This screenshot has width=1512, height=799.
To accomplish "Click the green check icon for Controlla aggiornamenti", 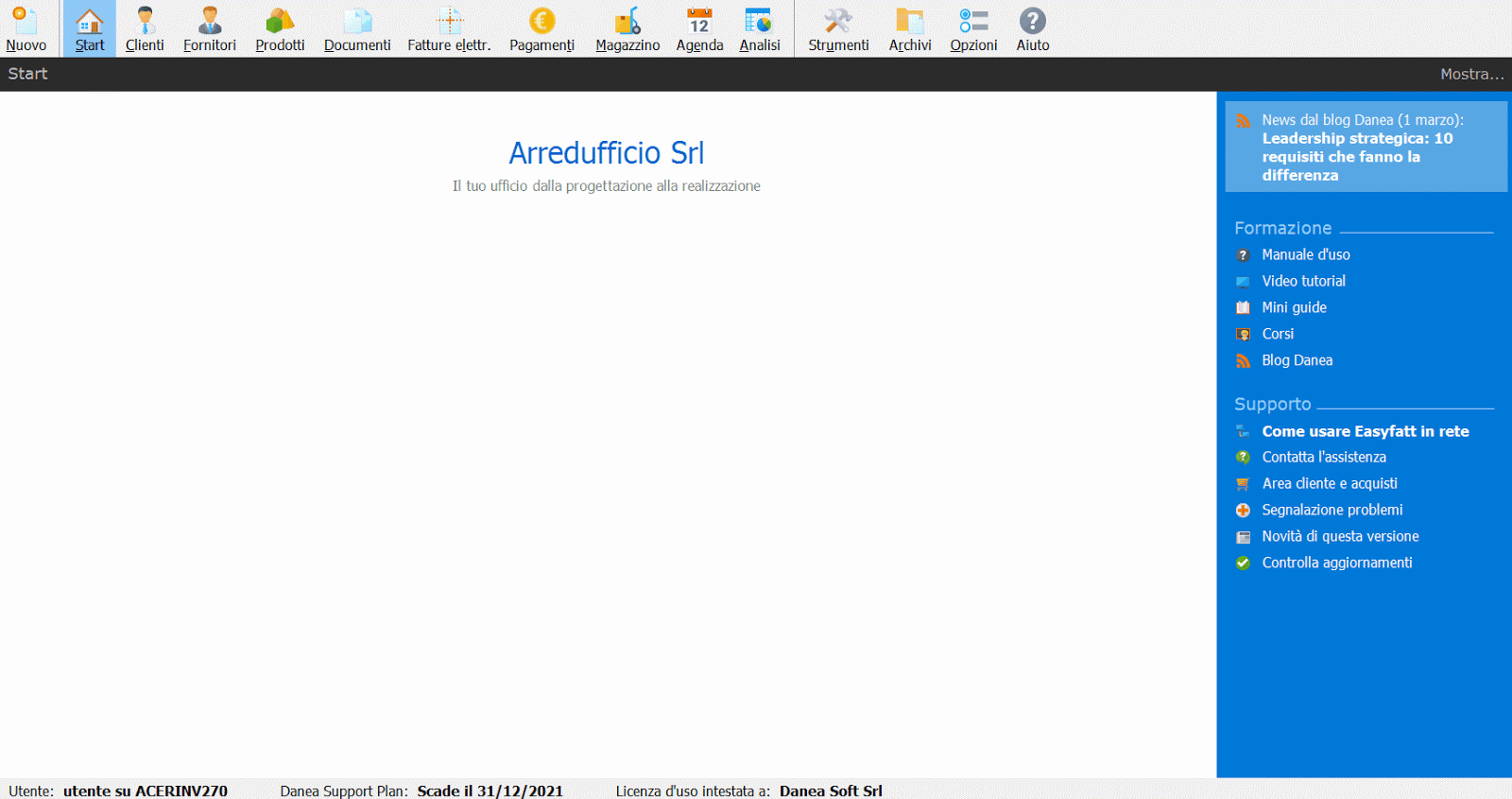I will (x=1244, y=564).
